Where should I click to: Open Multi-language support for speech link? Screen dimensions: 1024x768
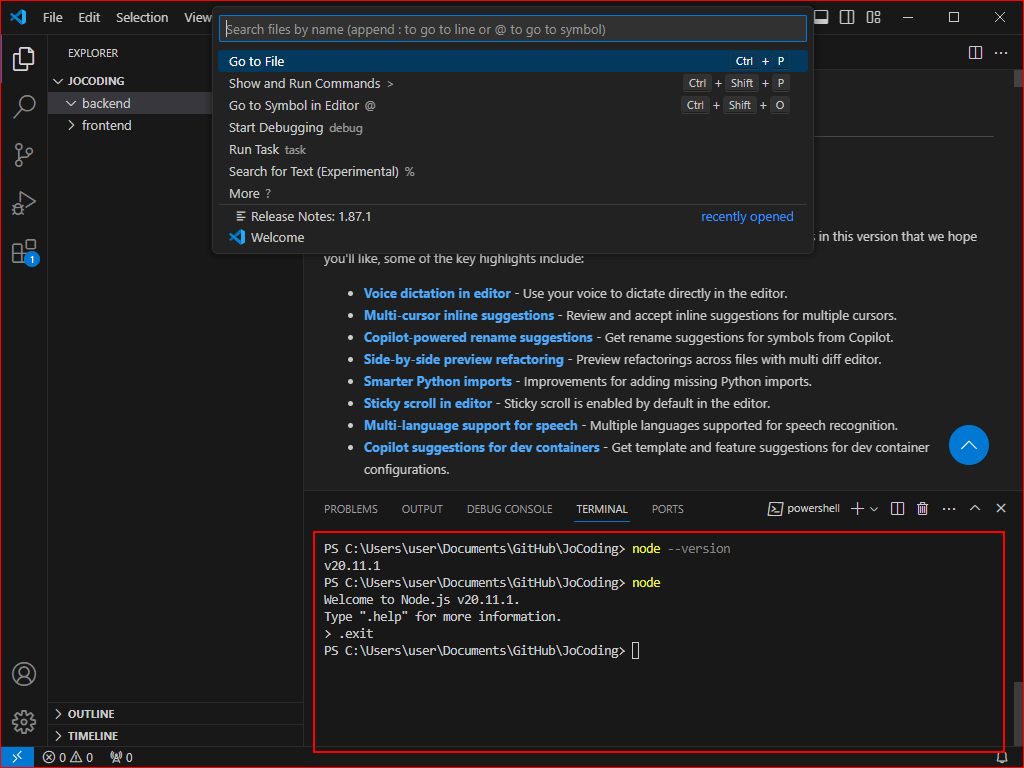470,426
